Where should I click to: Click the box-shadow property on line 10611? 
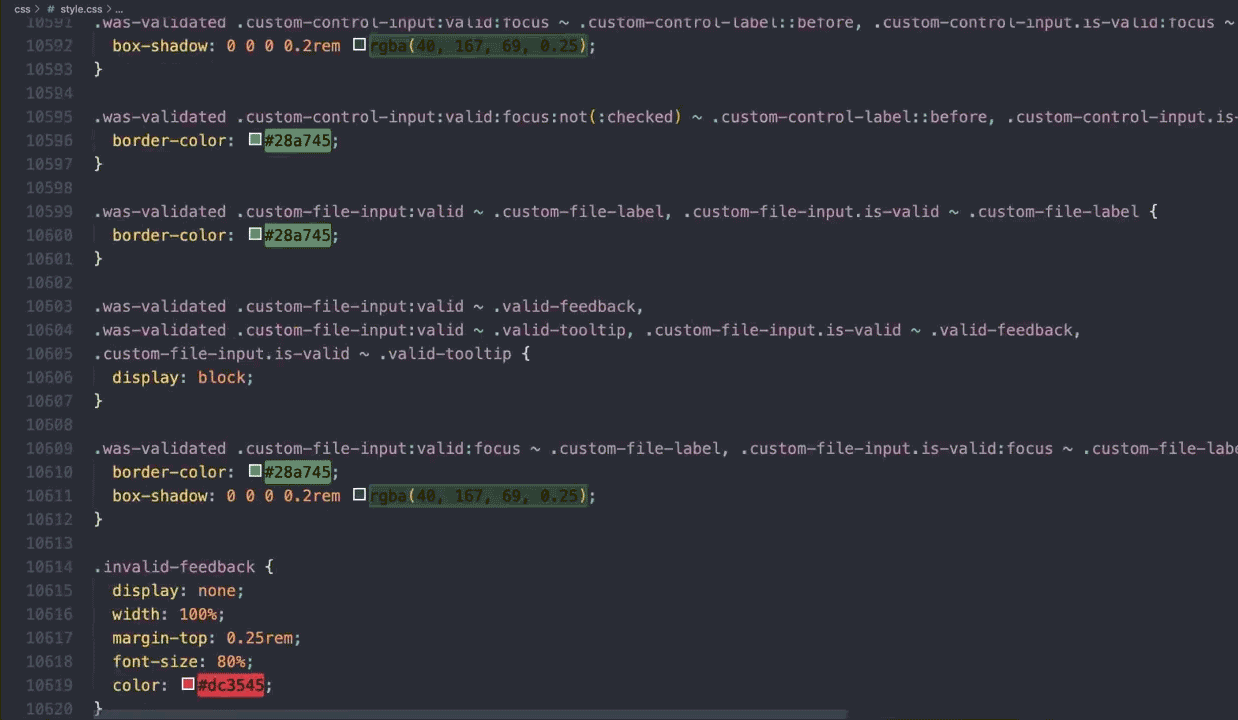(161, 495)
